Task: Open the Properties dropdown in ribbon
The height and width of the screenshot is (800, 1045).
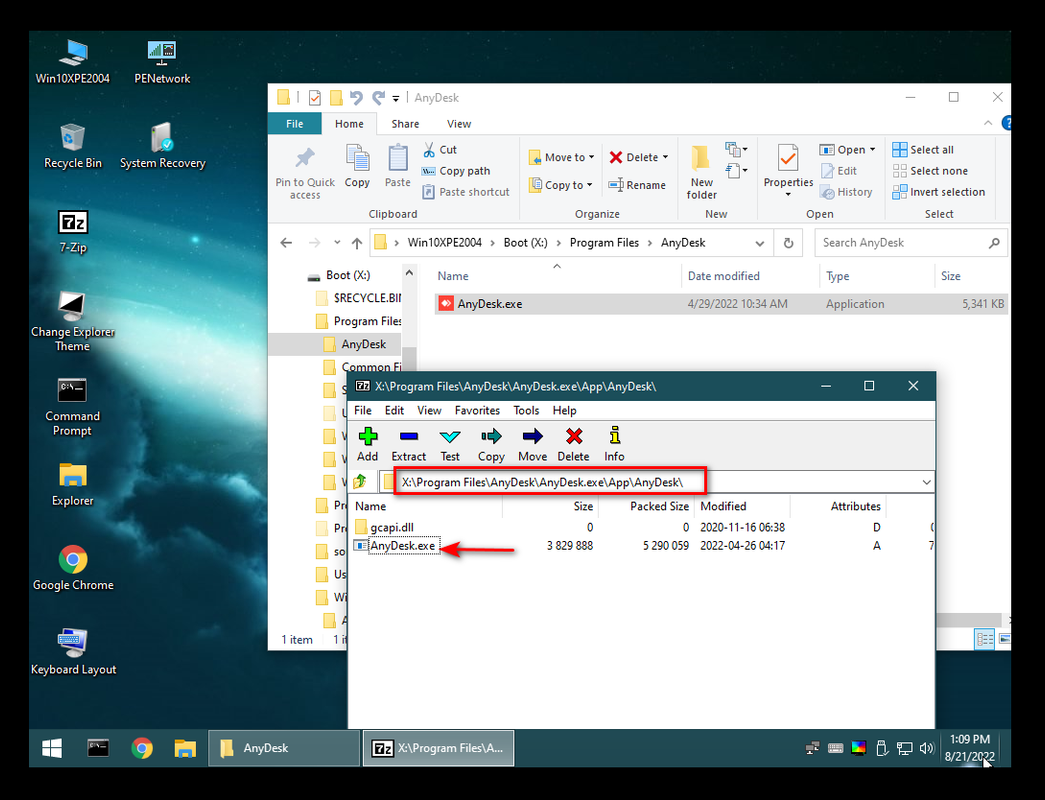Action: click(x=788, y=194)
